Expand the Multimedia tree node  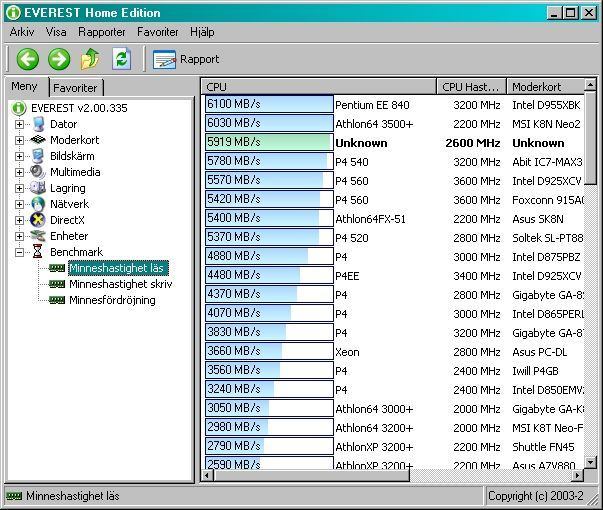(19, 172)
